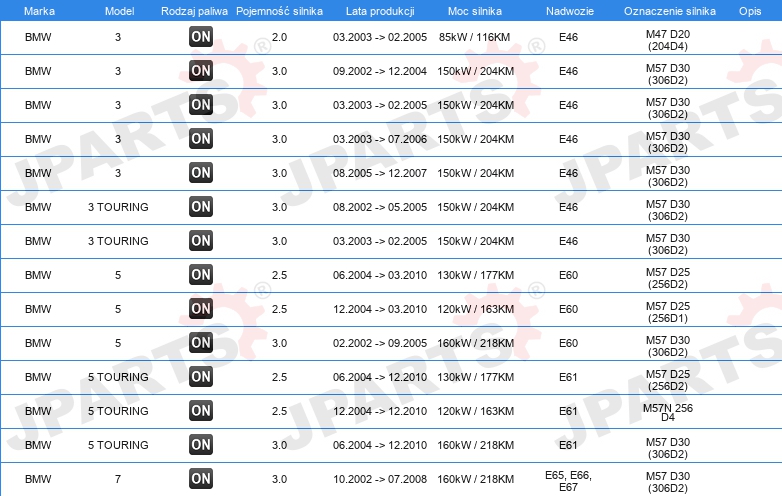Select the 12.2004 -> 12.2010 production dates
The image size is (782, 496).
tap(380, 411)
